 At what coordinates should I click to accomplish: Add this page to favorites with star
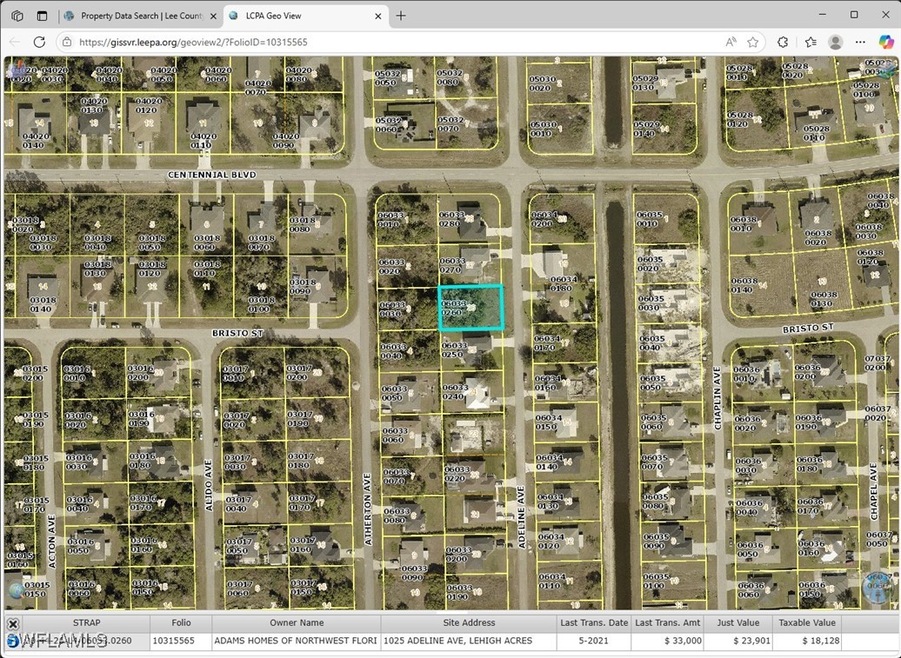(753, 42)
